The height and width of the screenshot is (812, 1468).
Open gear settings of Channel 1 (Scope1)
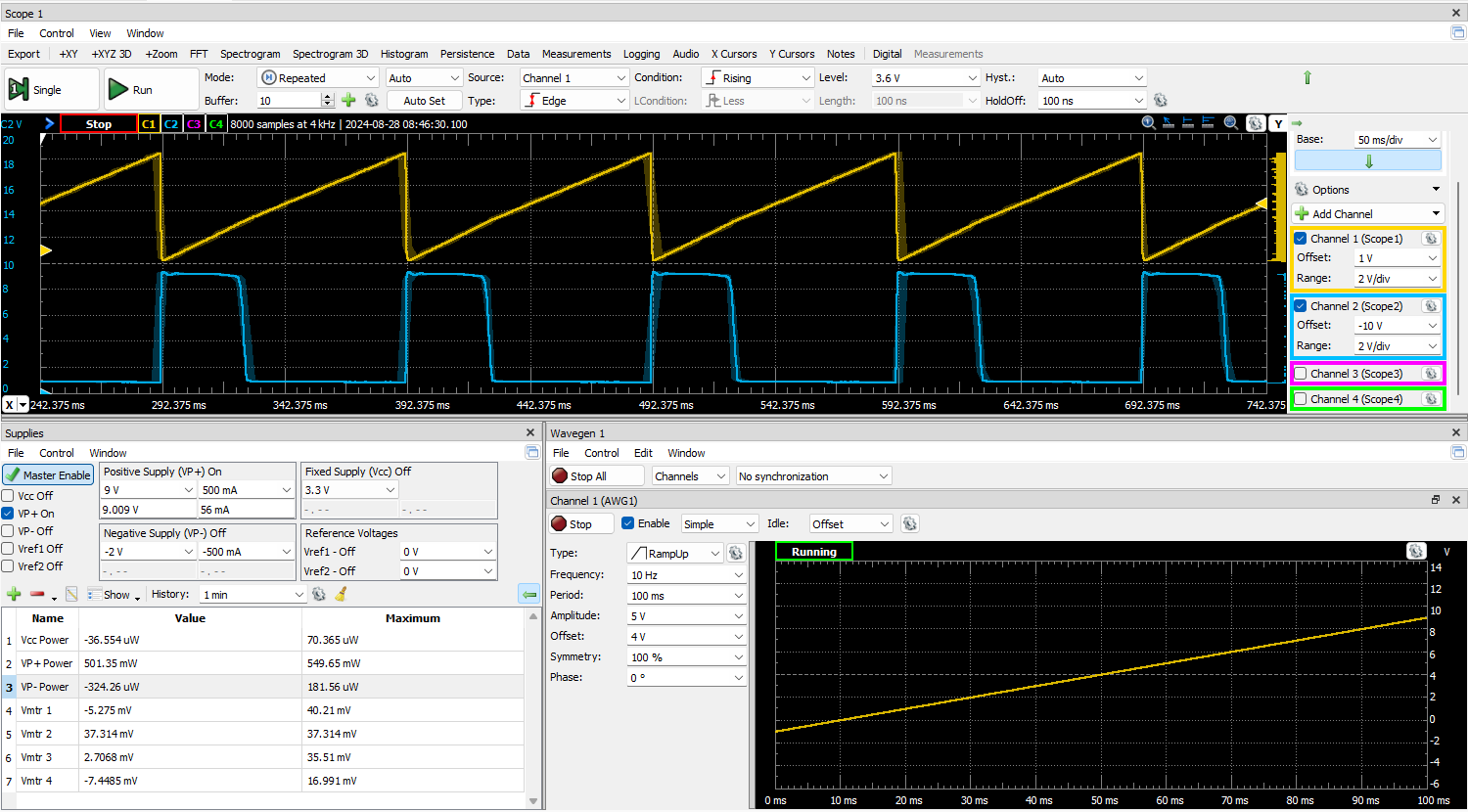1430,239
